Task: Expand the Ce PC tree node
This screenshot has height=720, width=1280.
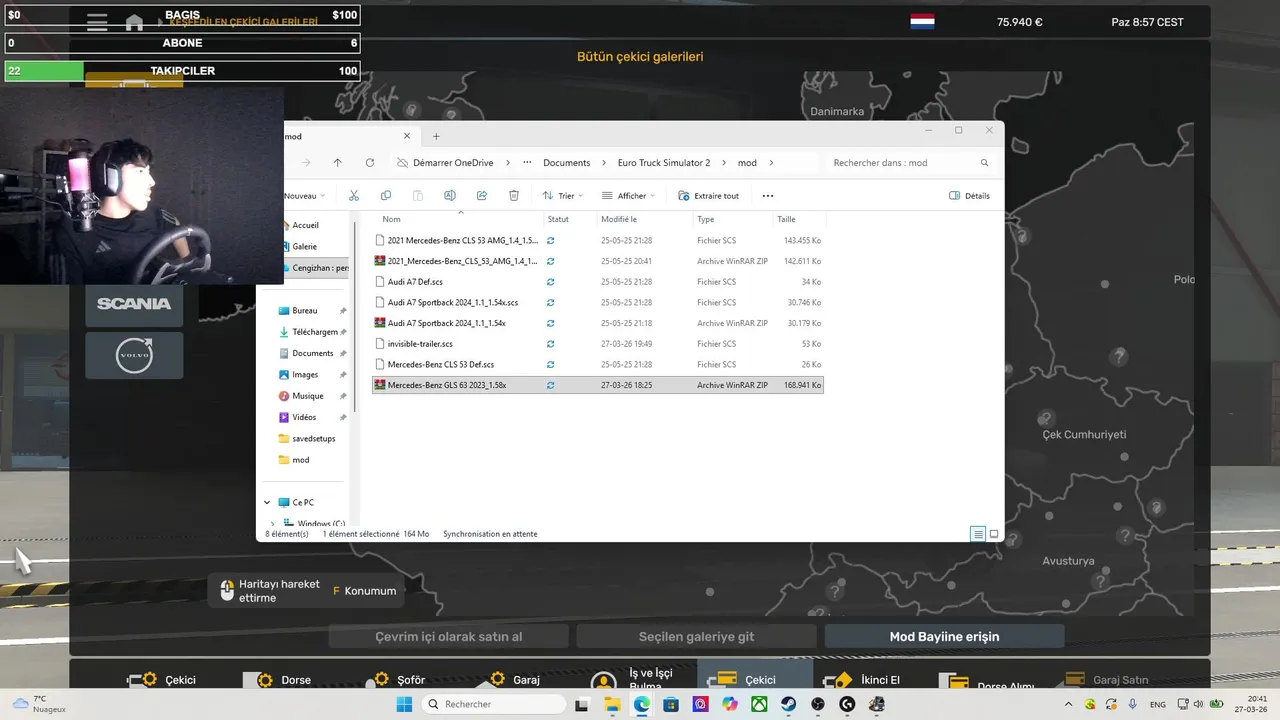Action: point(267,503)
